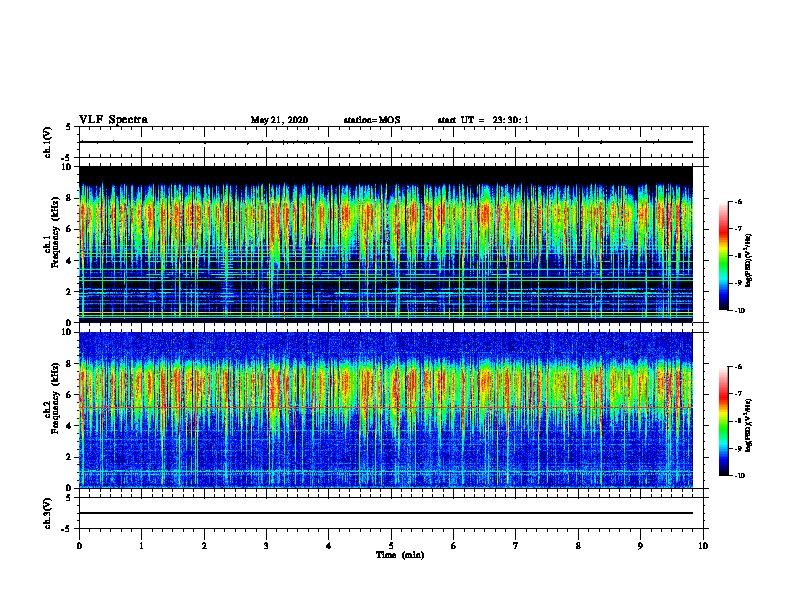This screenshot has width=792, height=612.
Task: Click time axis tick label '5'
Action: coord(391,546)
